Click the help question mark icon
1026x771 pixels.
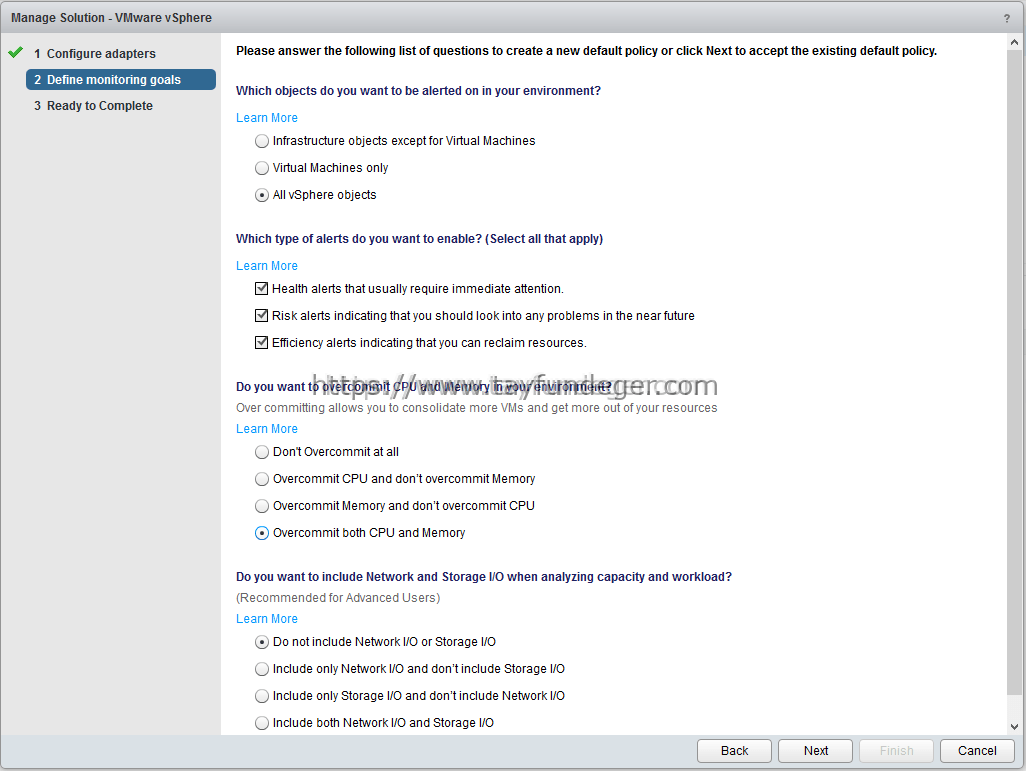click(1006, 18)
